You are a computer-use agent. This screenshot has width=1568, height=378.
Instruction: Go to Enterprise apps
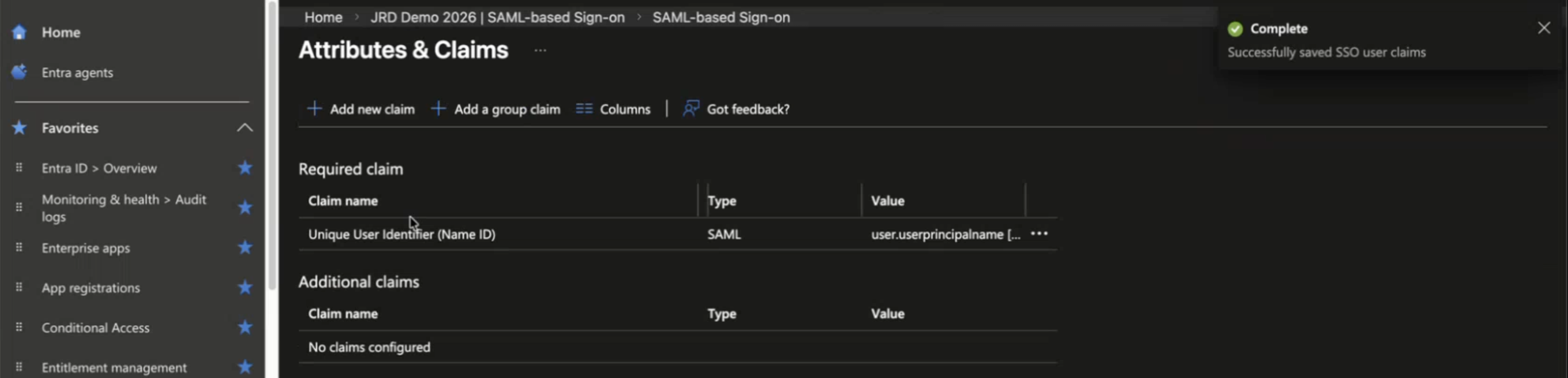click(x=85, y=248)
